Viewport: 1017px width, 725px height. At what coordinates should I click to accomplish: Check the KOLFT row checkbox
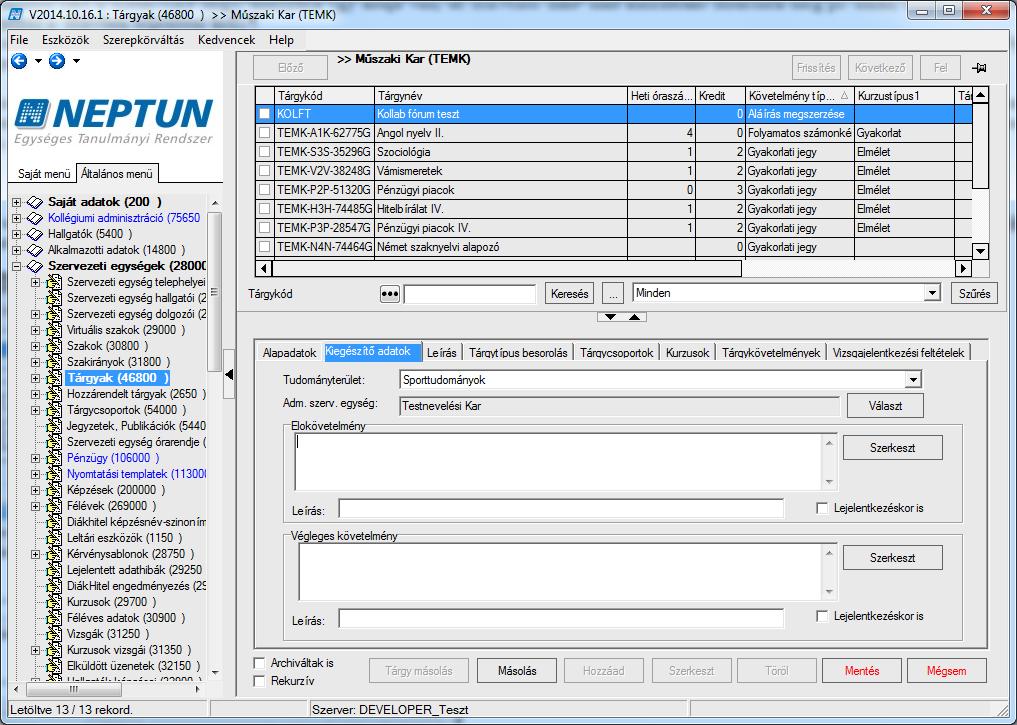[265, 113]
